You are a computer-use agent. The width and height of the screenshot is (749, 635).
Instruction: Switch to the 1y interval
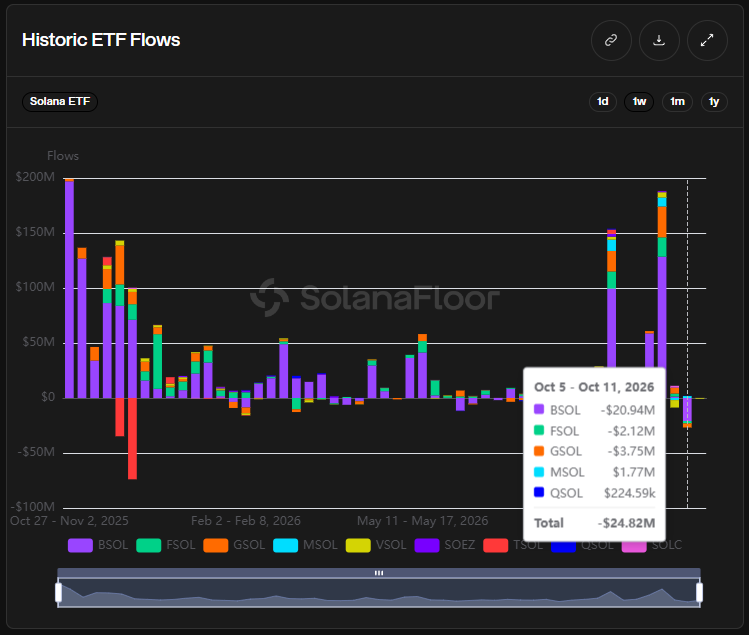pyautogui.click(x=714, y=102)
